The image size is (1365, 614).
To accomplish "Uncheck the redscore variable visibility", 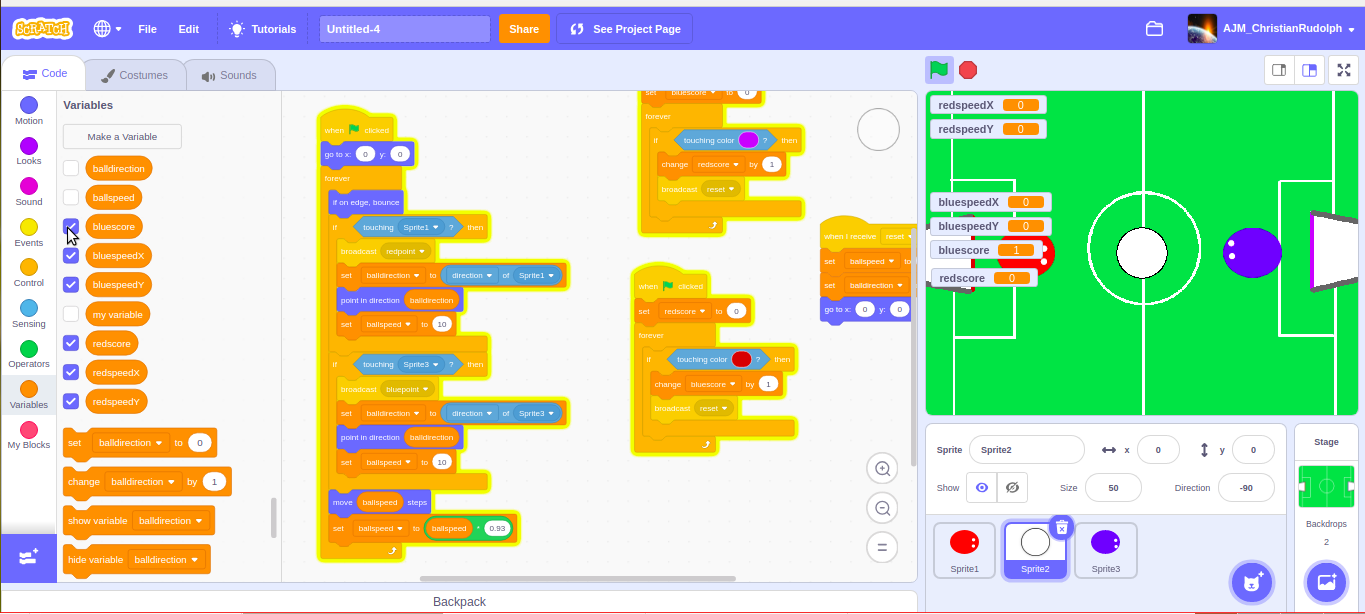I will 70,343.
